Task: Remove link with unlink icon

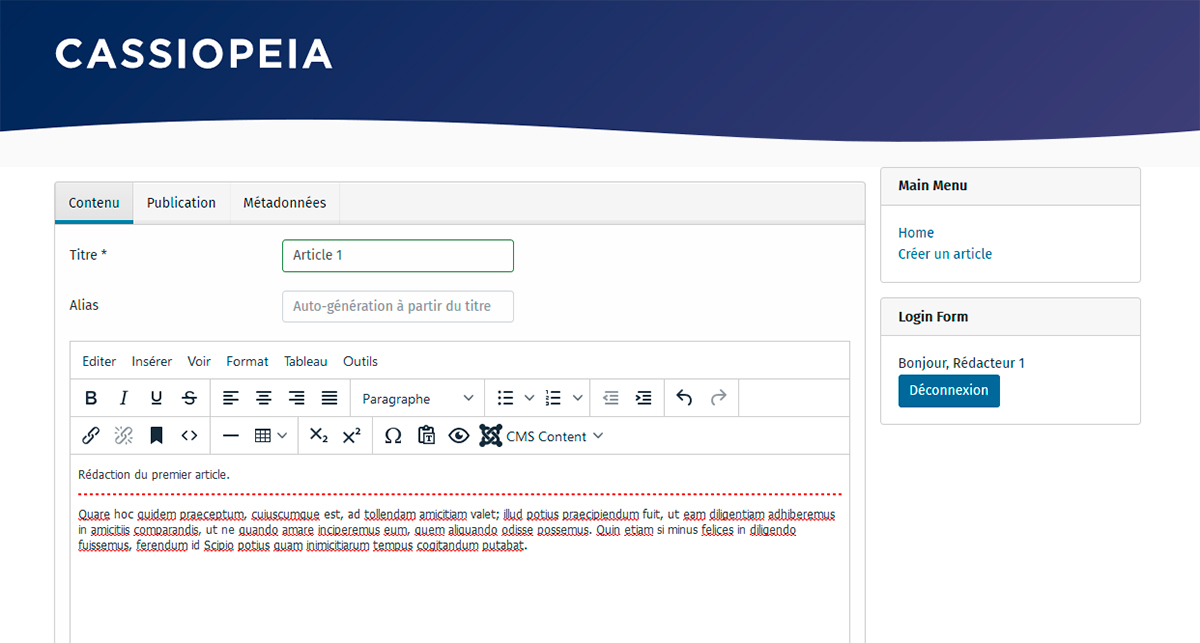Action: [x=124, y=436]
